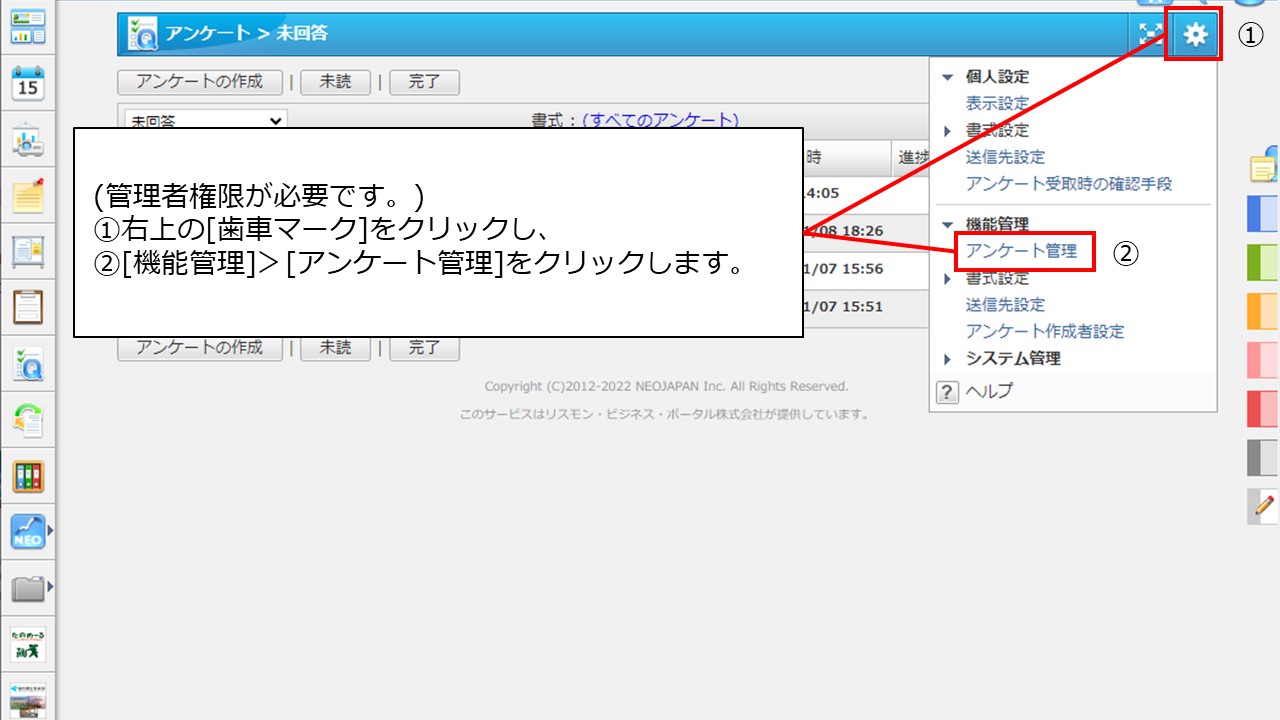Open the calendar icon showing 15
Screen dimensions: 1280x720
28,84
